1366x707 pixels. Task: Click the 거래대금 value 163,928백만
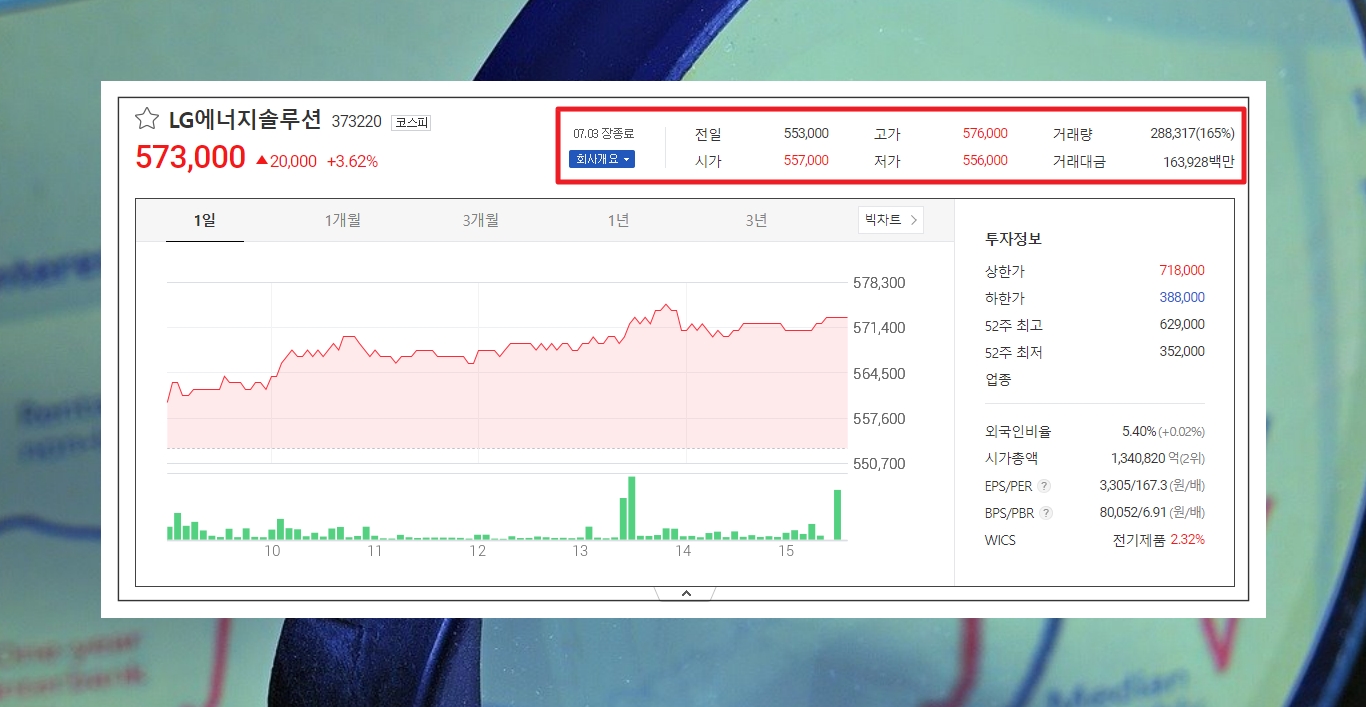[x=1199, y=161]
